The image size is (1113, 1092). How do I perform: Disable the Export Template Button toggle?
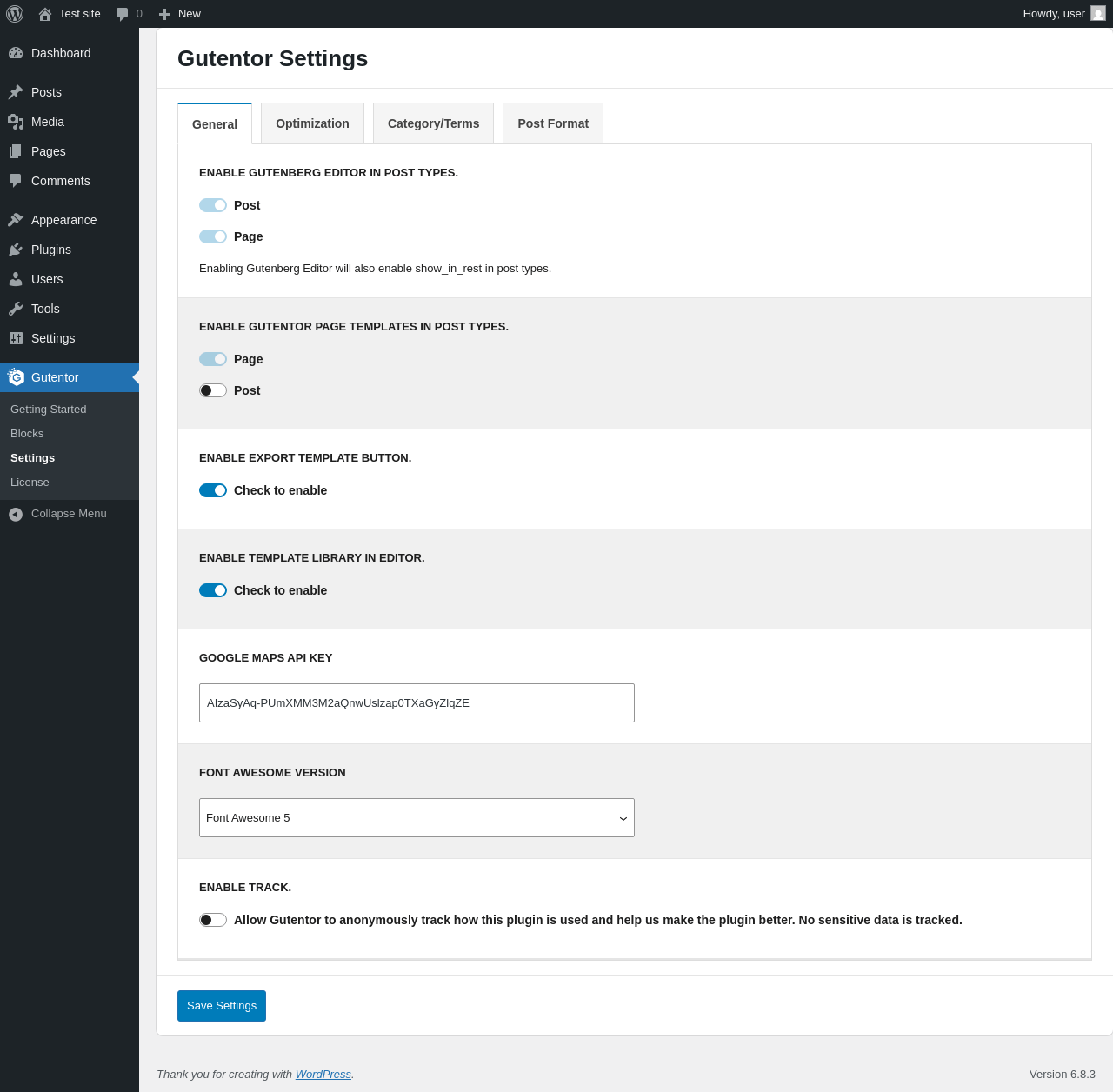(213, 490)
